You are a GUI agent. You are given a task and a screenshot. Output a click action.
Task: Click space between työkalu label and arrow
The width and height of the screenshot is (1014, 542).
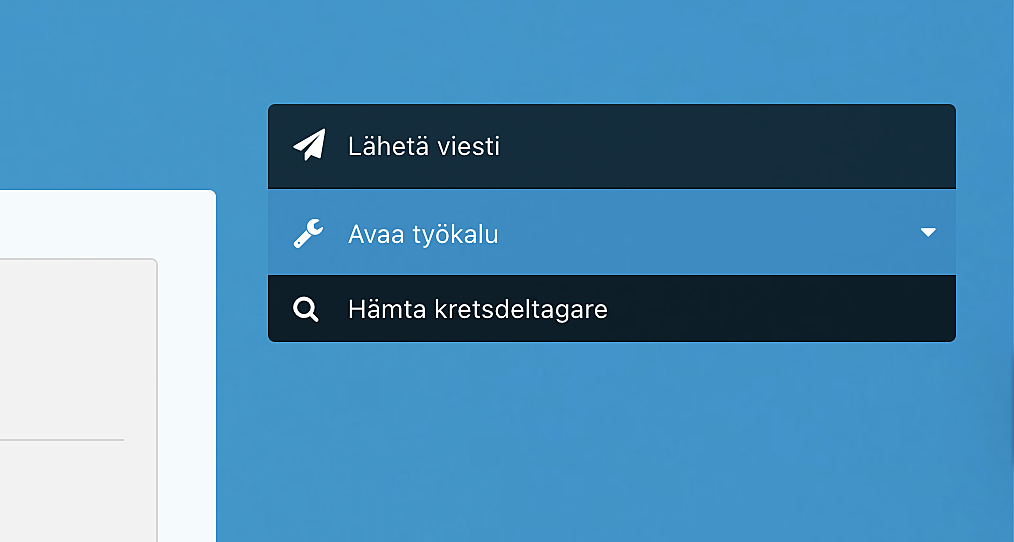[708, 233]
